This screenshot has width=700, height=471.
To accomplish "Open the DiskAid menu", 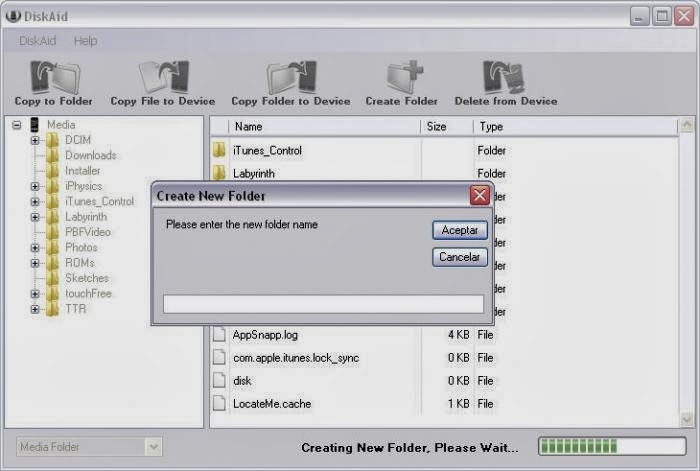I will [38, 41].
